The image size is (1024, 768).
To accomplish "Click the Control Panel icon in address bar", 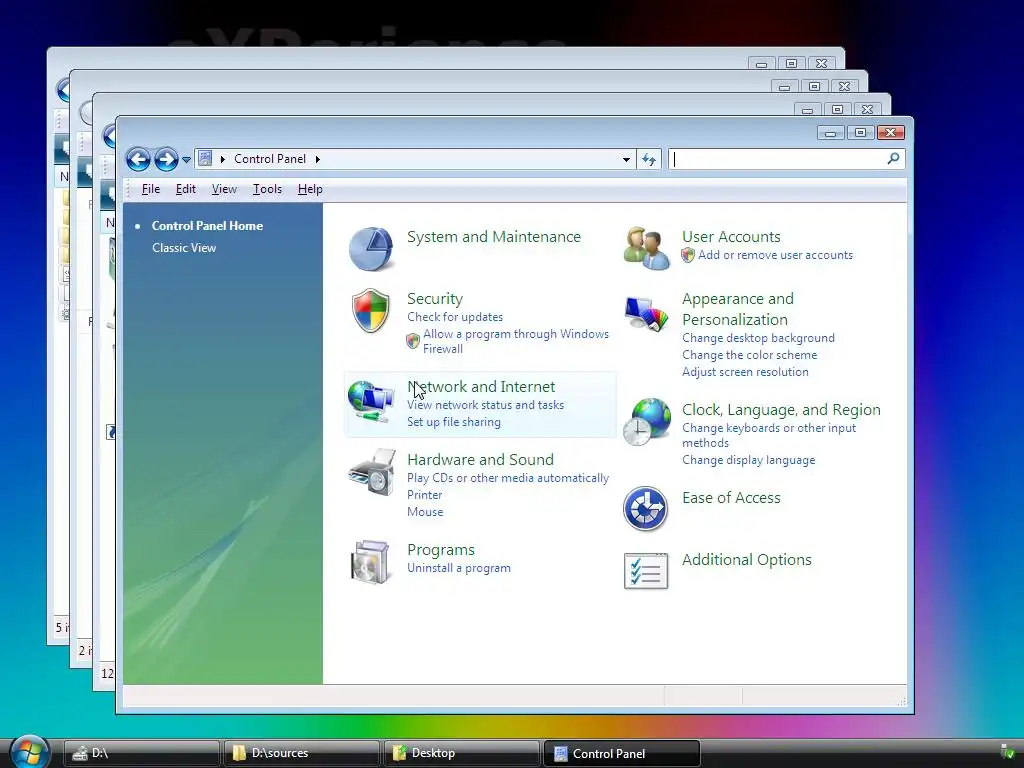I will [205, 159].
